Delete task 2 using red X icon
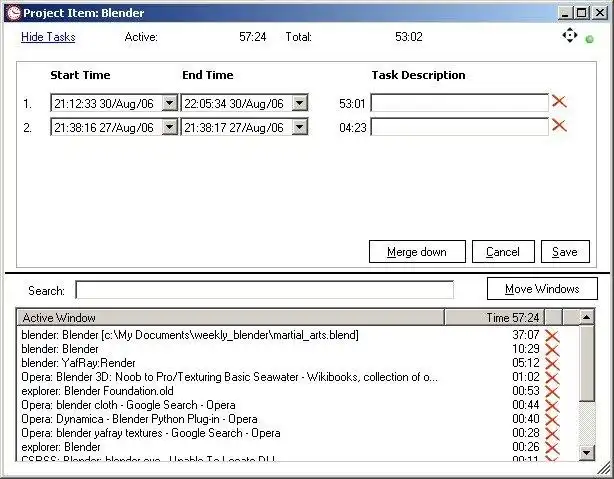Image resolution: width=614 pixels, height=479 pixels. click(559, 126)
